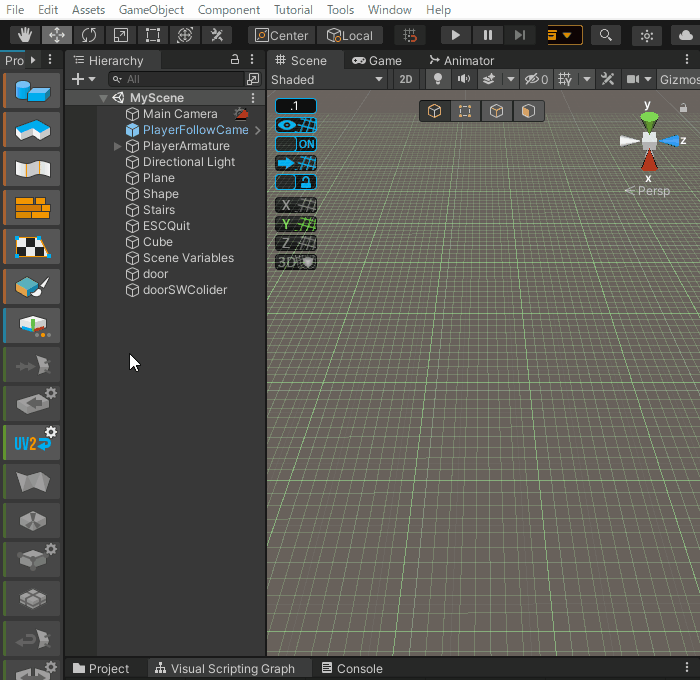Toggle scene lighting bulb icon

click(x=437, y=80)
